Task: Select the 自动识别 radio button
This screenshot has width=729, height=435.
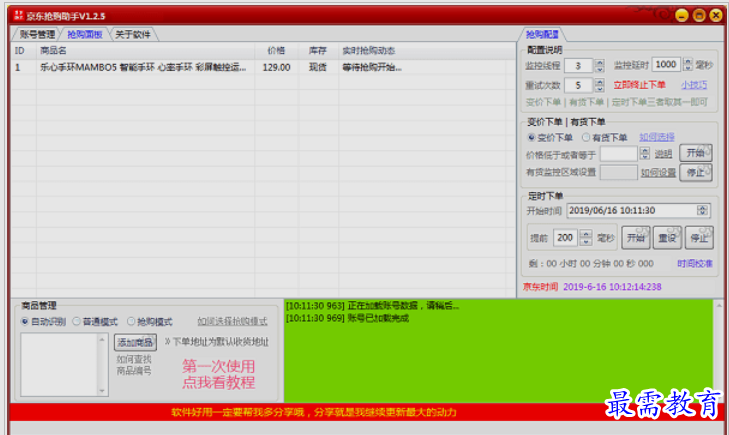Action: (25, 322)
